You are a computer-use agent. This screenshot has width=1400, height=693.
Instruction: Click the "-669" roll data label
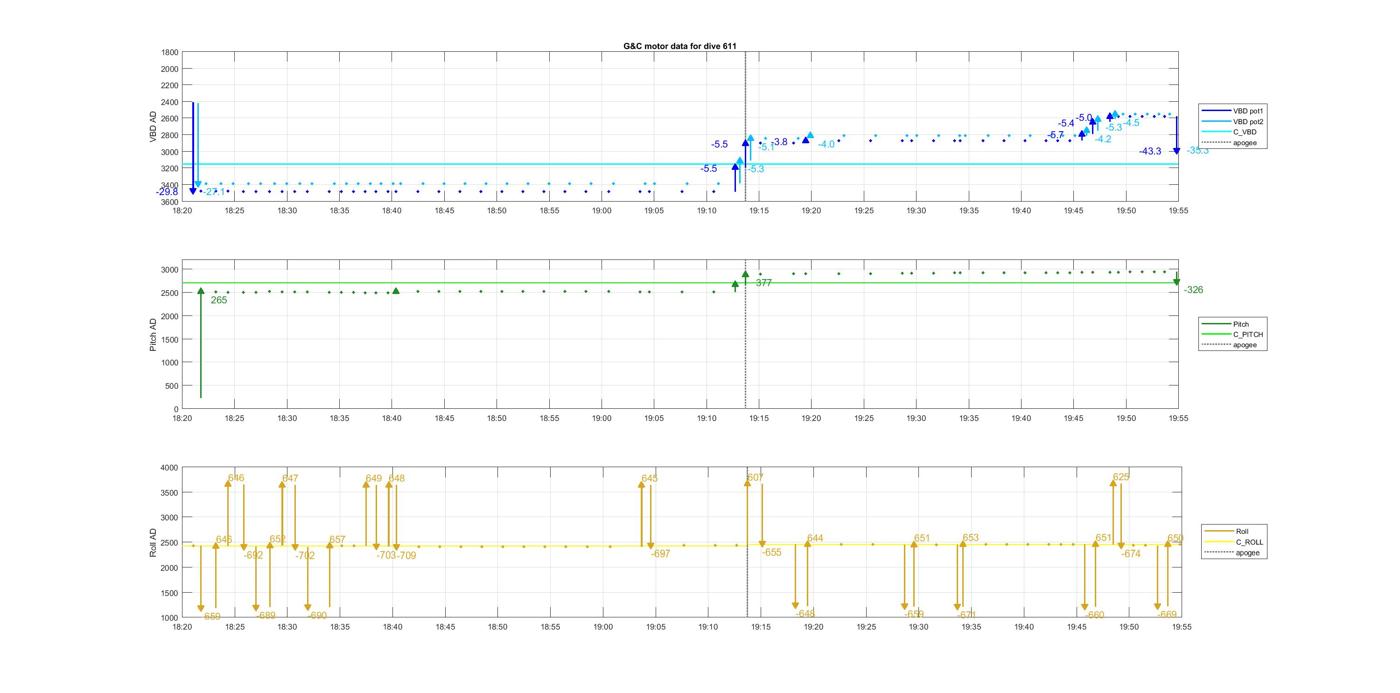pyautogui.click(x=1168, y=615)
